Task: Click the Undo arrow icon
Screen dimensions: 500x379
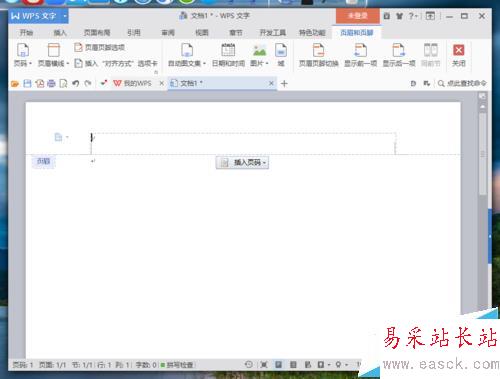Action: click(x=76, y=83)
